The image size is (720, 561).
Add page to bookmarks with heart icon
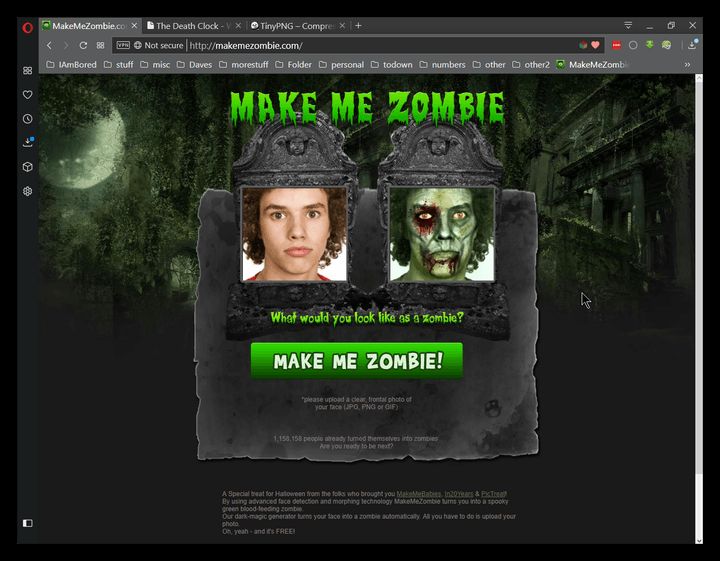pyautogui.click(x=596, y=45)
